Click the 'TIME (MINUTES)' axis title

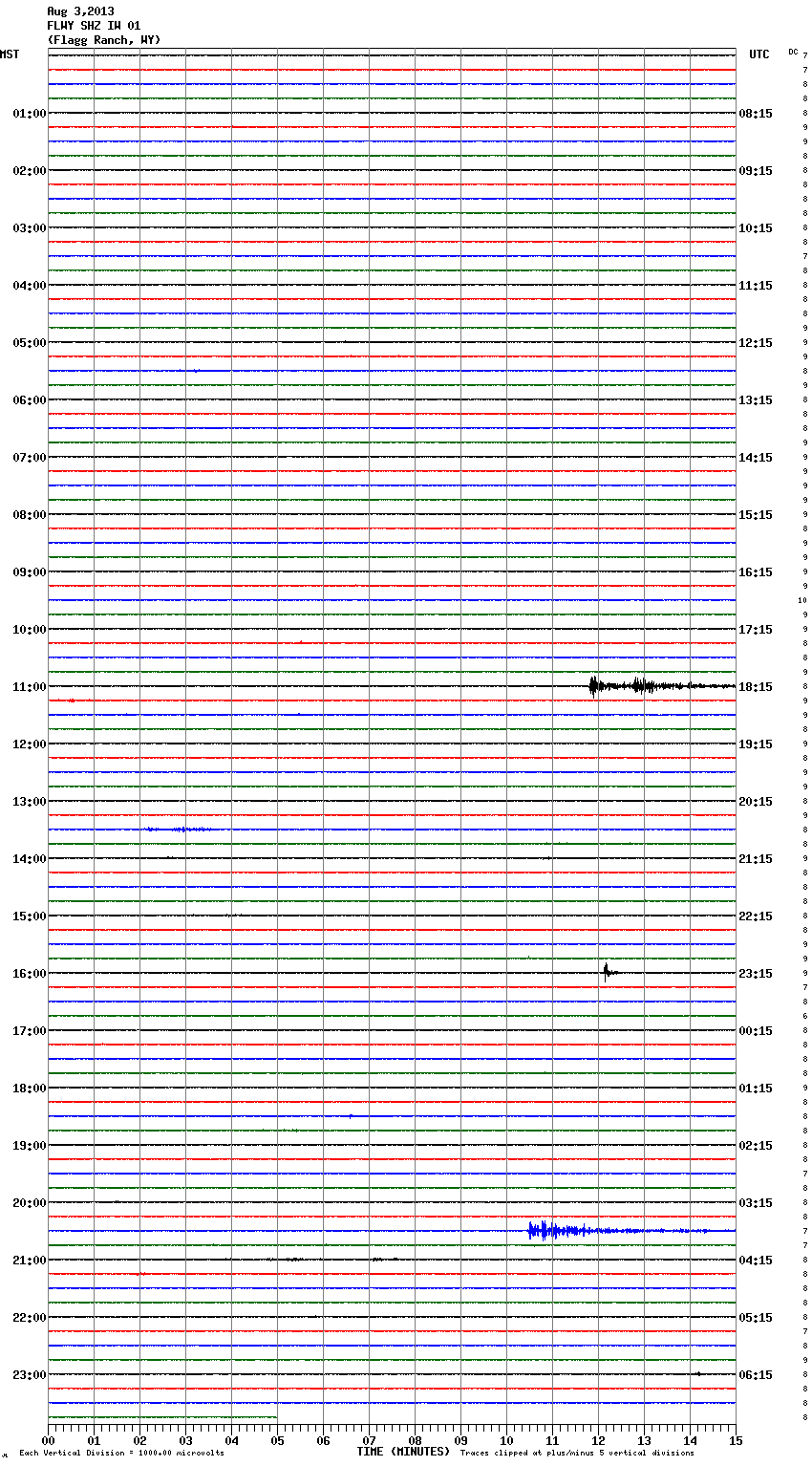[x=403, y=1452]
